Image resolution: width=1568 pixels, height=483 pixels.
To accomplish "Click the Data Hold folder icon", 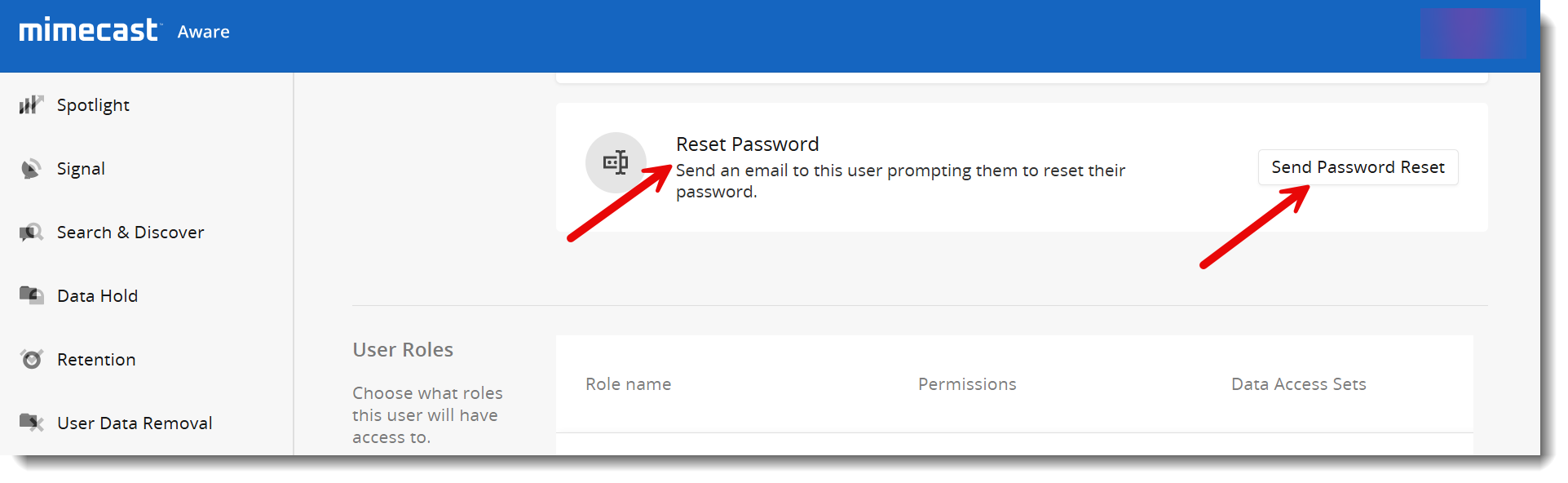I will 31,295.
